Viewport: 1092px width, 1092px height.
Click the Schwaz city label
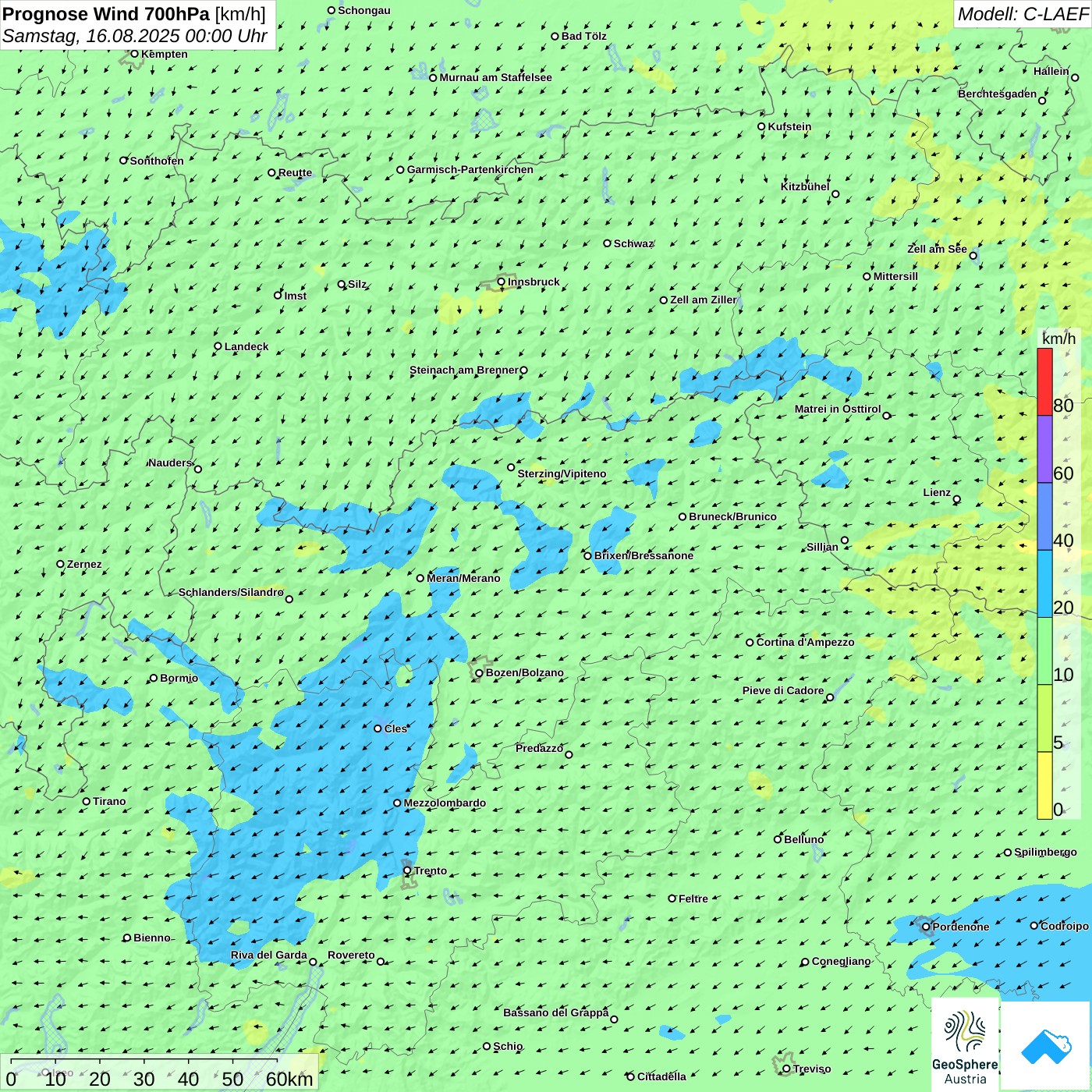(633, 243)
